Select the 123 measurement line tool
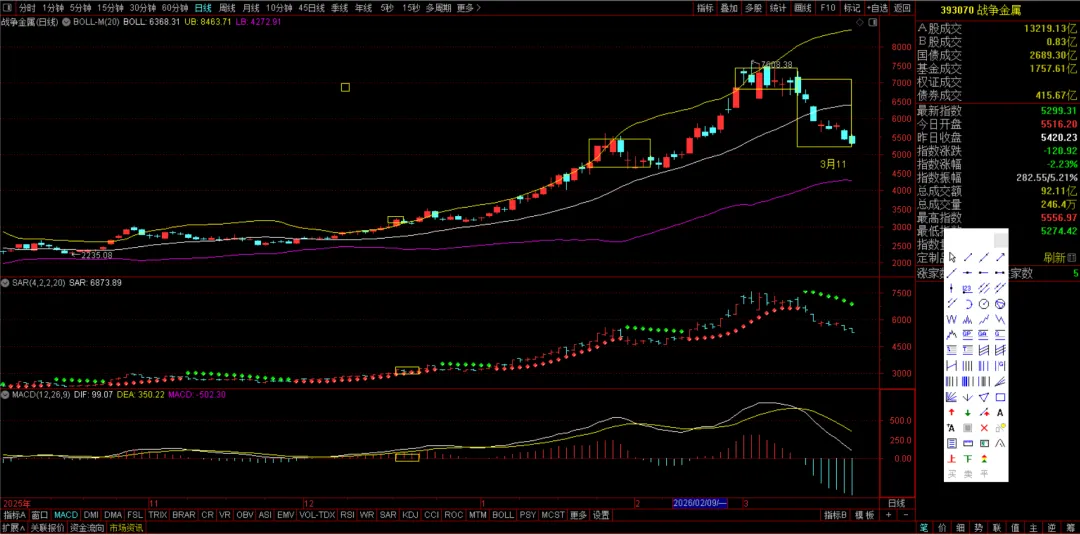 click(968, 287)
